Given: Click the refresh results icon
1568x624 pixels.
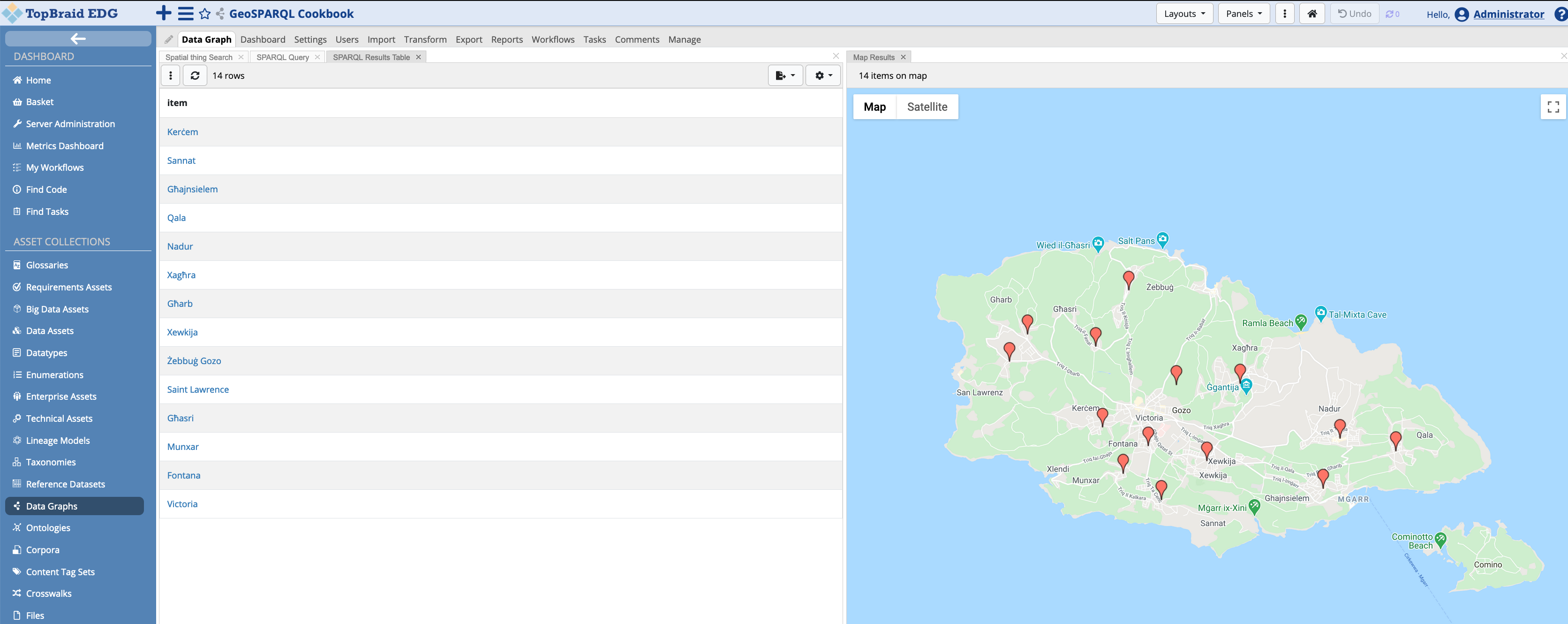Looking at the screenshot, I should pos(195,76).
